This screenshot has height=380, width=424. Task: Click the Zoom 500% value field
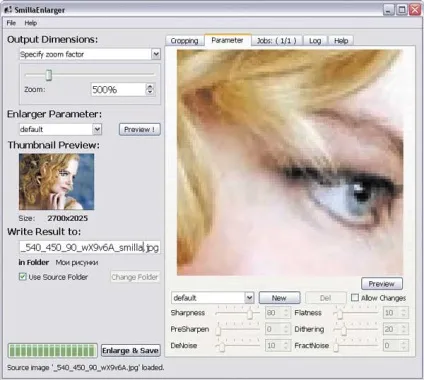pos(118,89)
